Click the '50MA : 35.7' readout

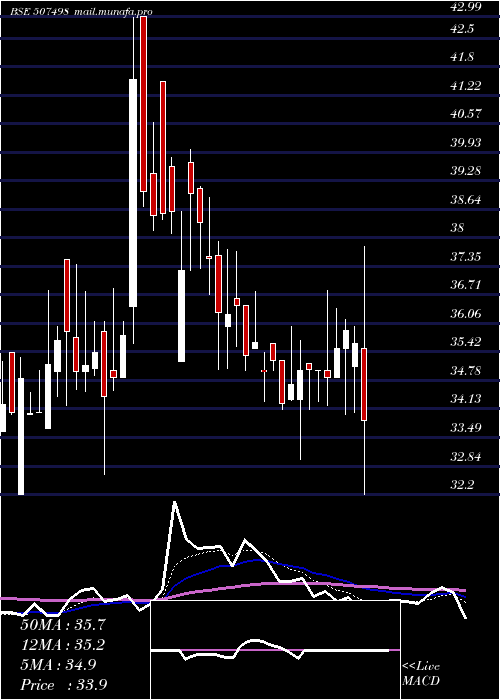(x=62, y=625)
